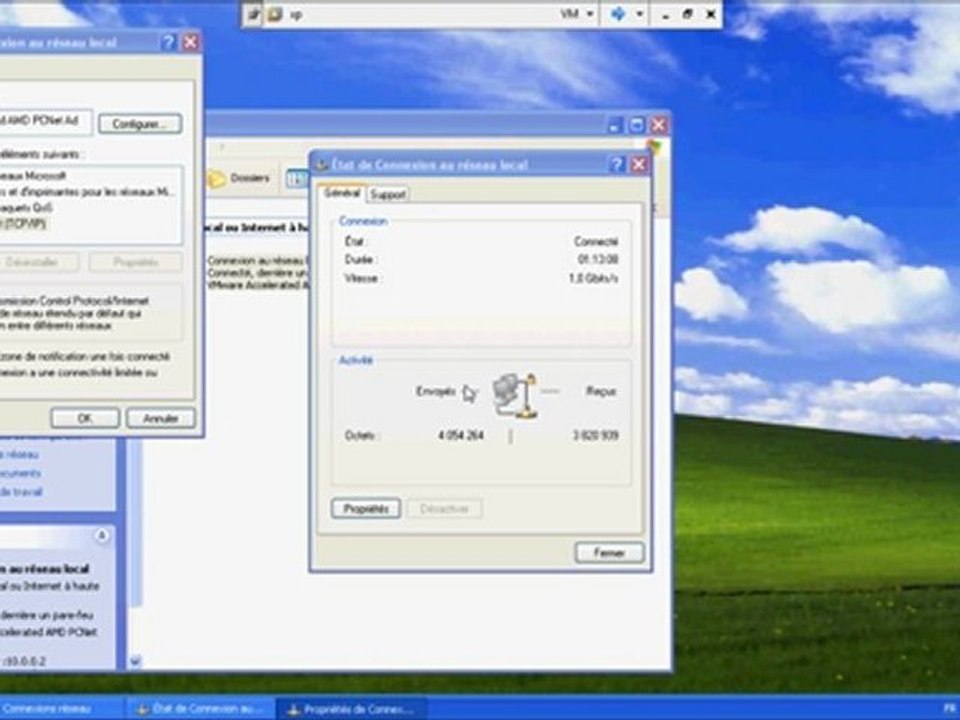
Task: Click the folder-like icon next to 'xp' in VM bar
Action: click(x=275, y=14)
